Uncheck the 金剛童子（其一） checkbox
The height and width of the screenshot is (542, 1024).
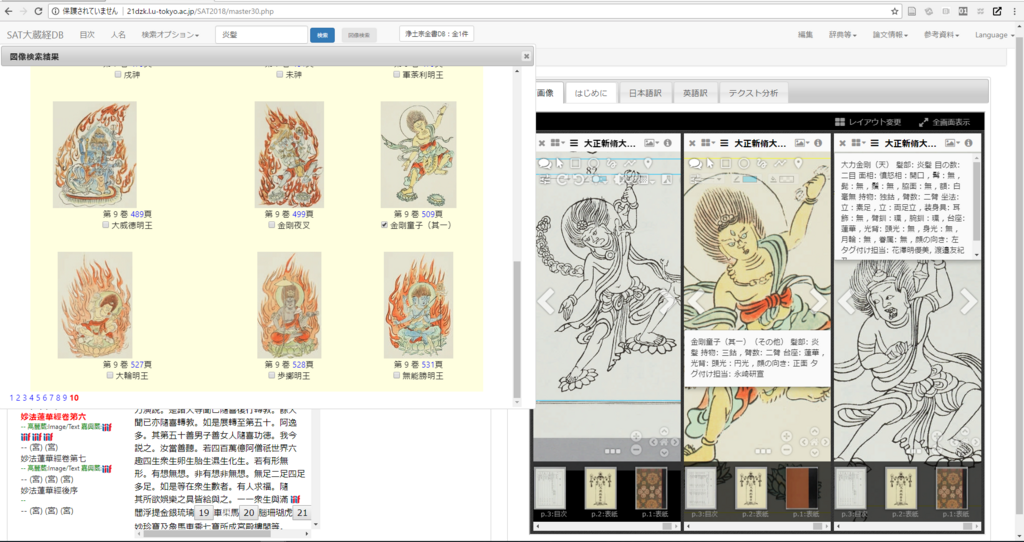click(384, 225)
